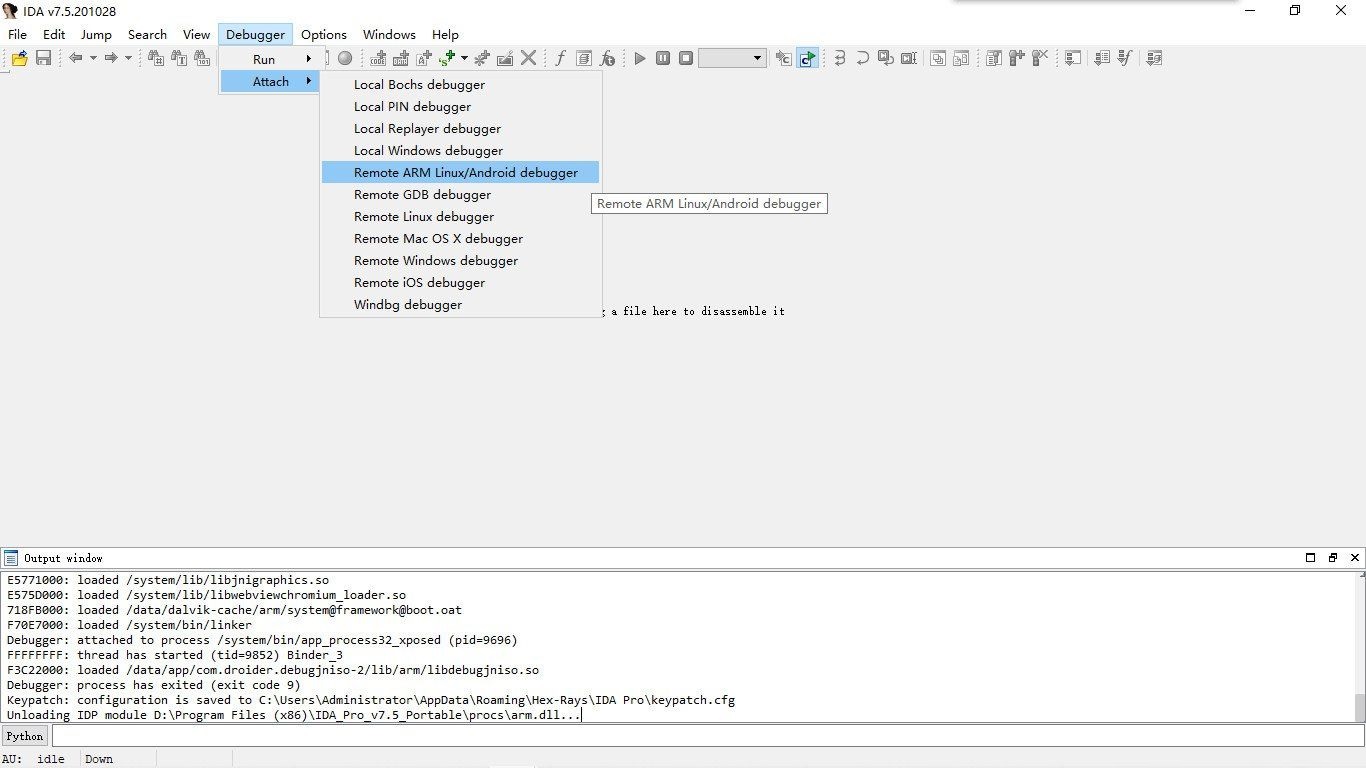Click the add watch toolbar icon
The width and height of the screenshot is (1366, 768).
[x=1017, y=58]
